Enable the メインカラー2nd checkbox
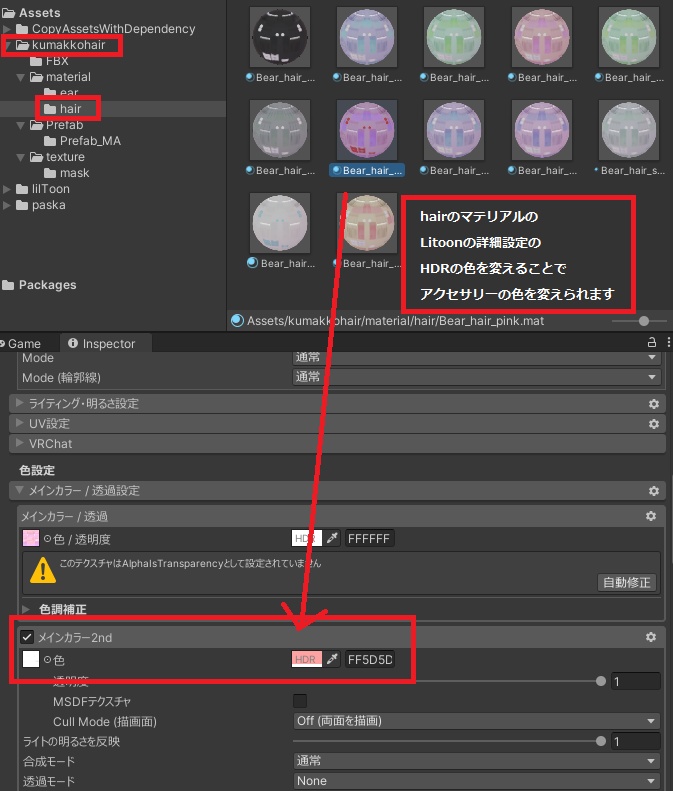673x791 pixels. coord(27,637)
